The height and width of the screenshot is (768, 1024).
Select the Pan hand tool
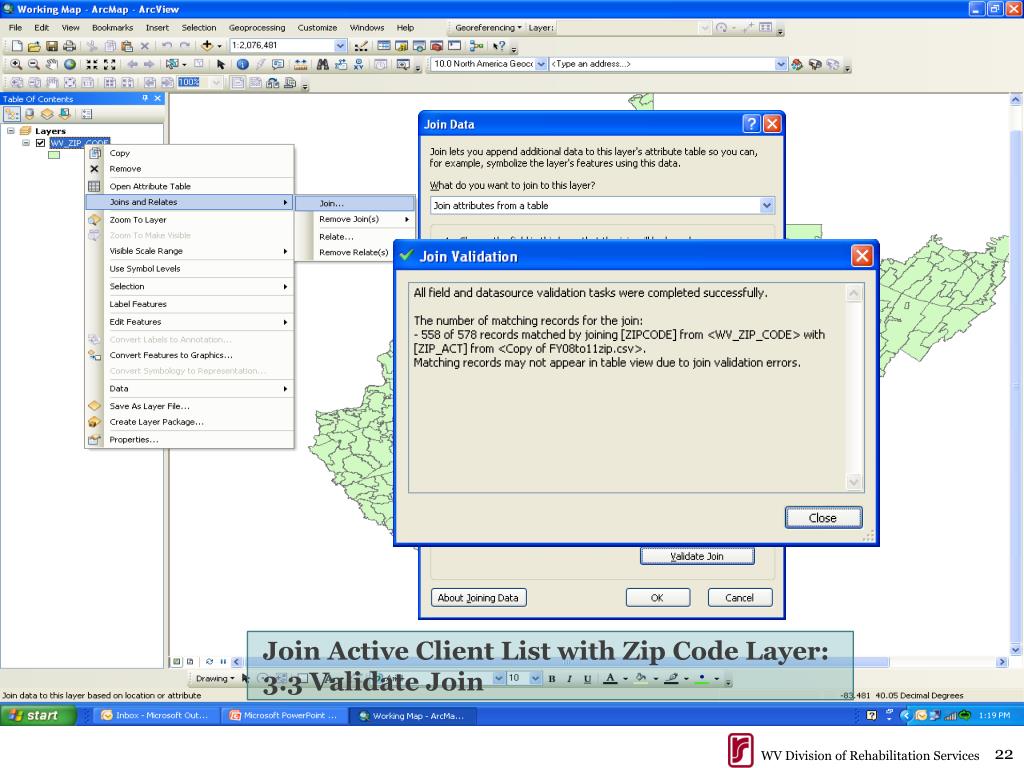tap(52, 64)
